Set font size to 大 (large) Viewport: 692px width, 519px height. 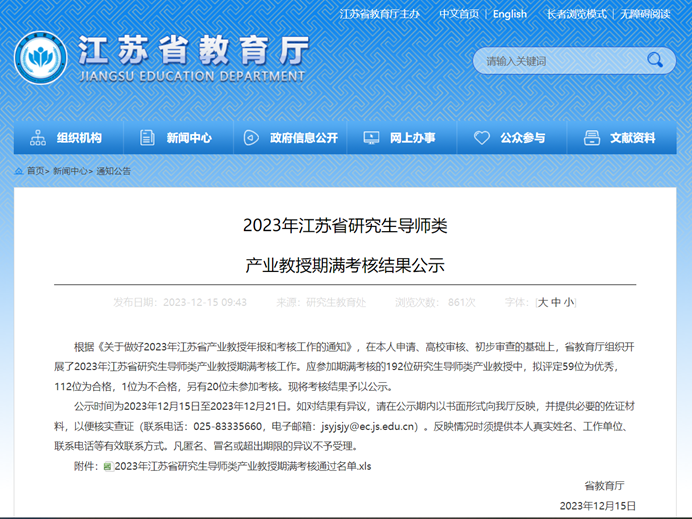(543, 302)
